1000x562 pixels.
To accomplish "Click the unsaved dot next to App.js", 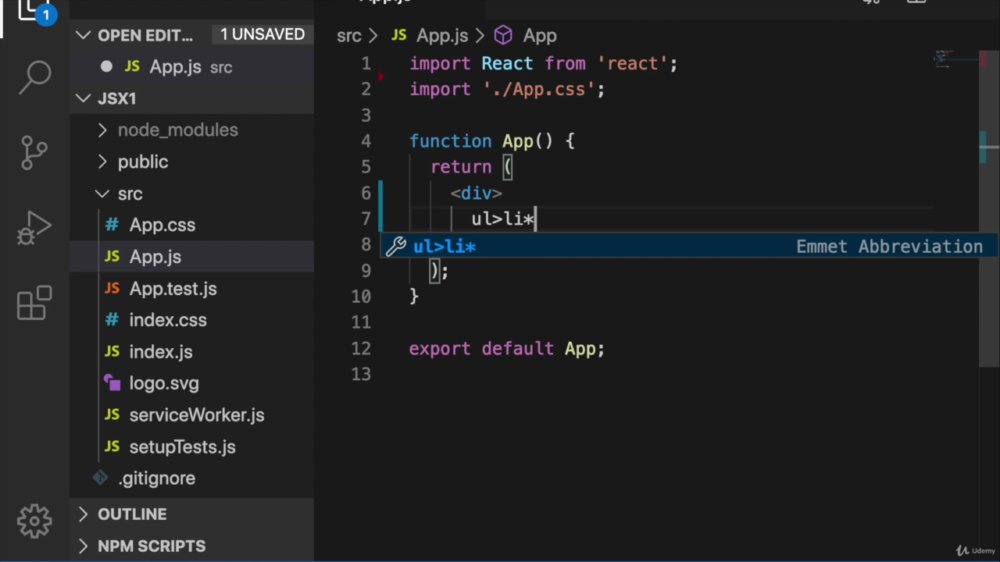I will point(107,66).
